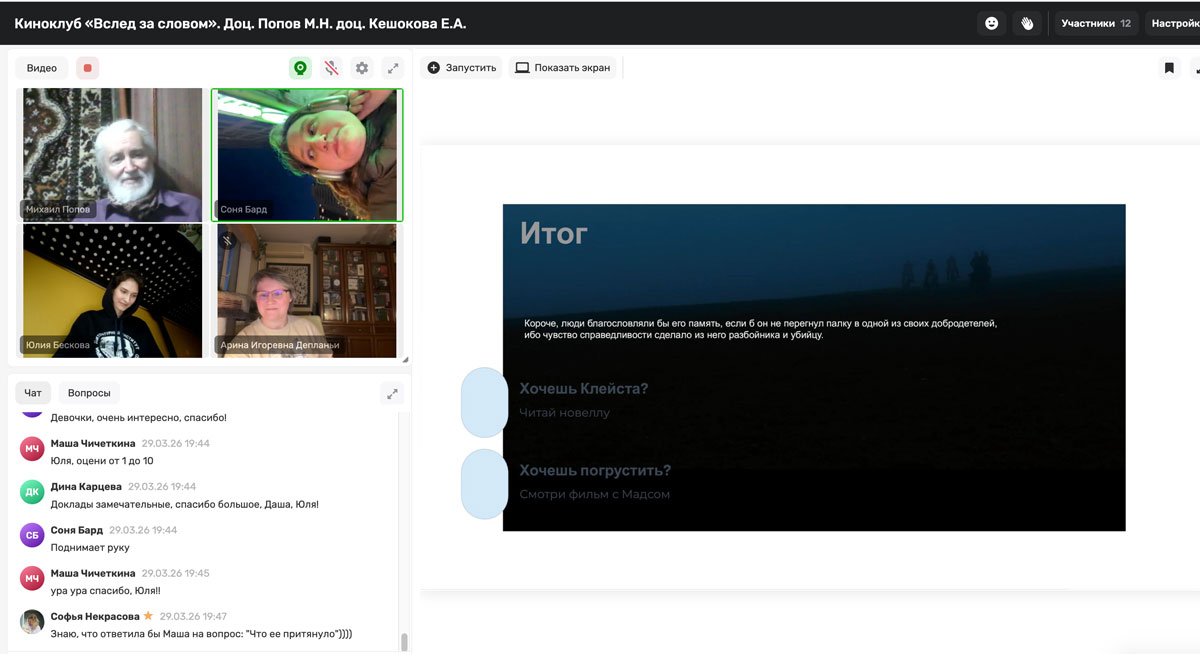Click muted mic icon on Арина's video
Screen dimensions: 1200x654
[227, 240]
